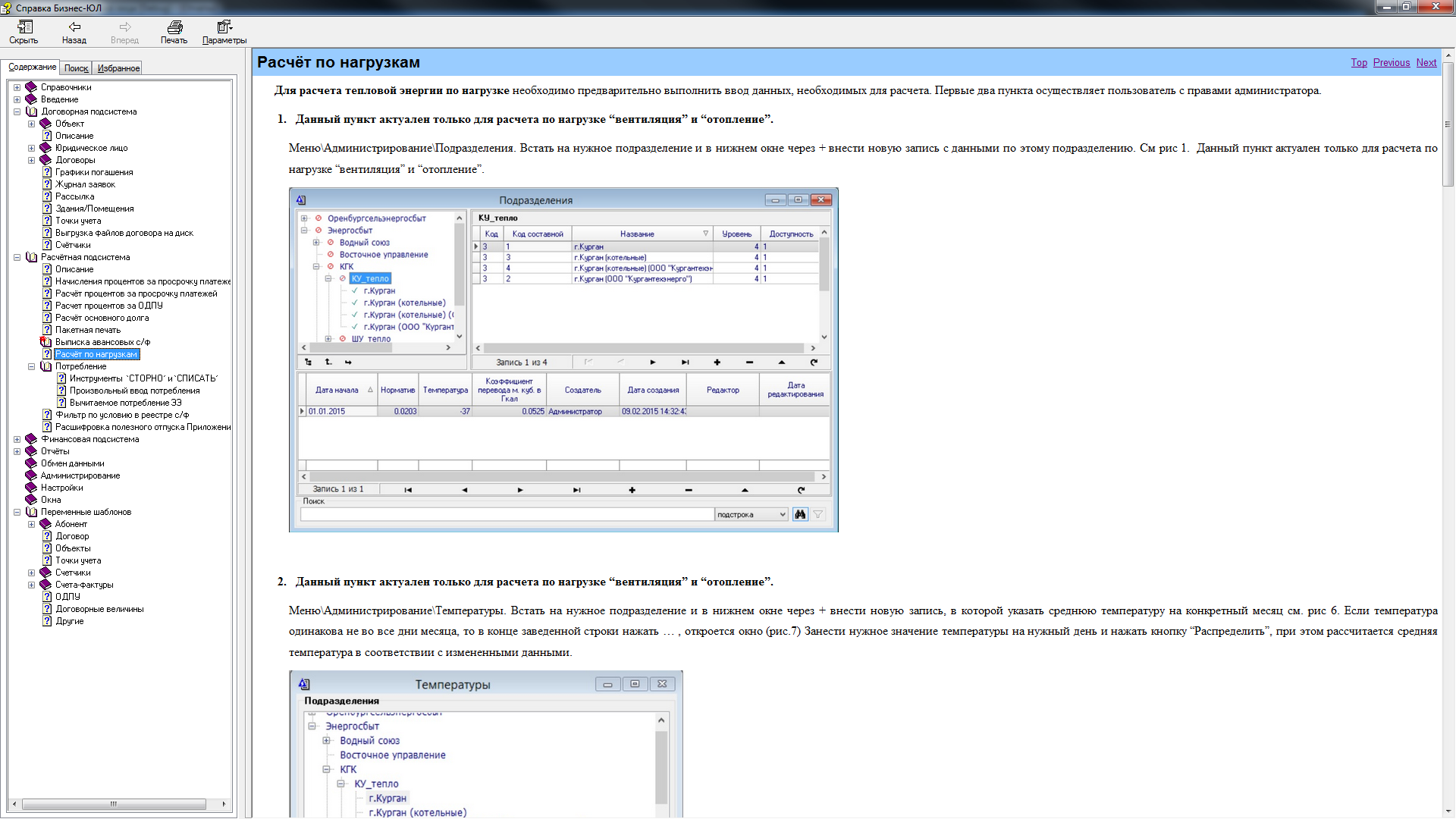Expand Финансовая подсистема node

click(x=17, y=439)
